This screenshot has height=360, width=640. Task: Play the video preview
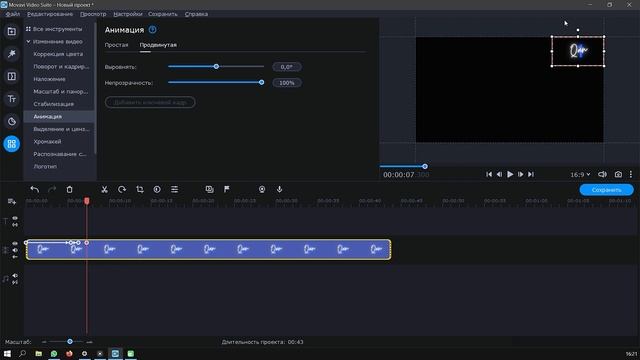point(510,174)
